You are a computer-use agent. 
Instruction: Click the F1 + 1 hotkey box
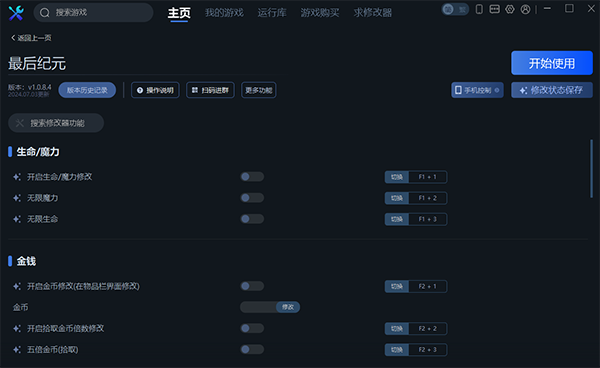point(428,177)
